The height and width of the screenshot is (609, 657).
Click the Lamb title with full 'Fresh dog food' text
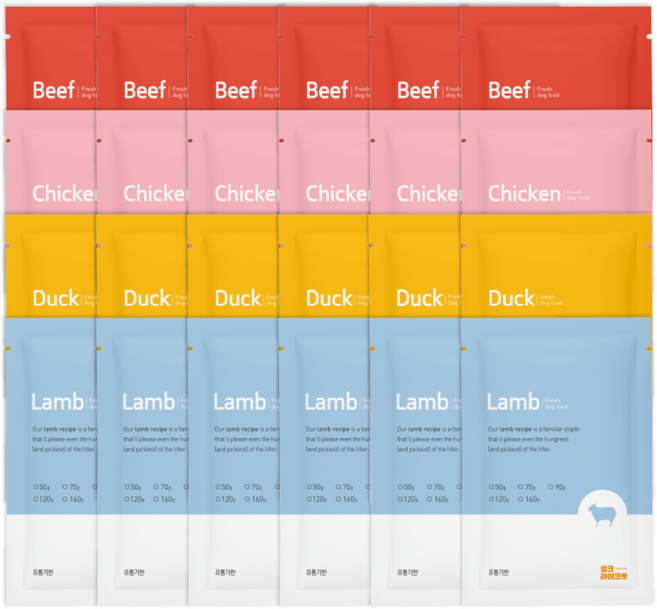point(513,402)
